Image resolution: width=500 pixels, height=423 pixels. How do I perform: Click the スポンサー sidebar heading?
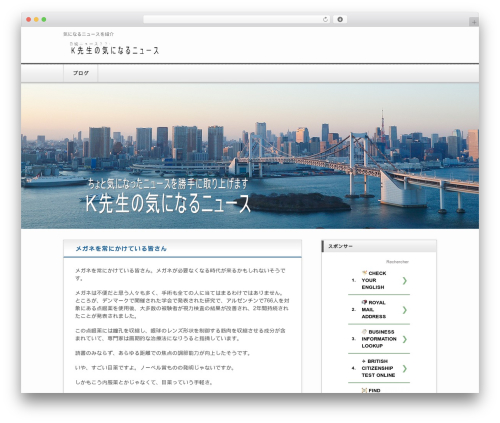click(x=340, y=246)
